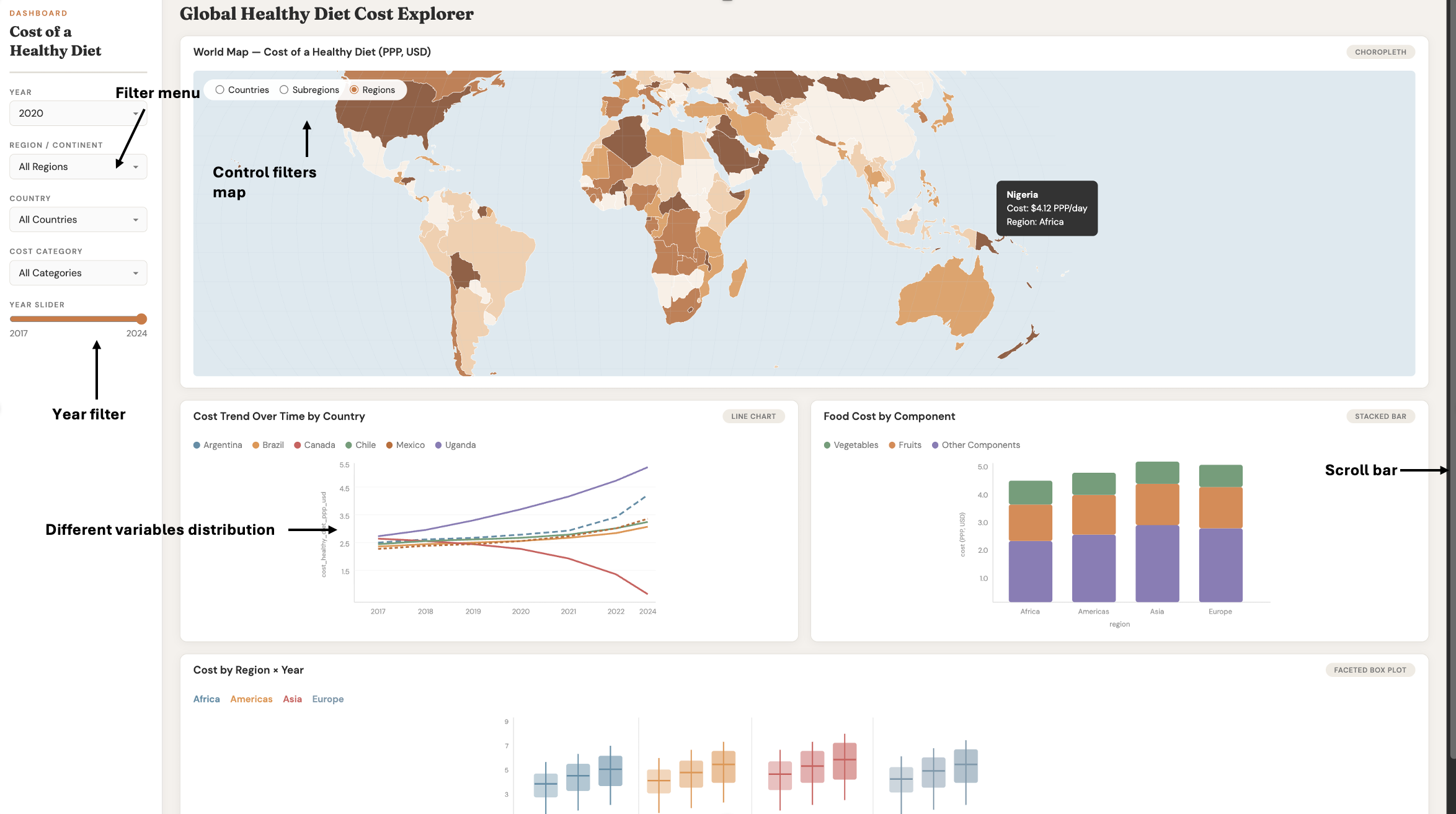Toggle the Argentina legend dot
Viewport: 1456px width, 814px height.
click(197, 445)
